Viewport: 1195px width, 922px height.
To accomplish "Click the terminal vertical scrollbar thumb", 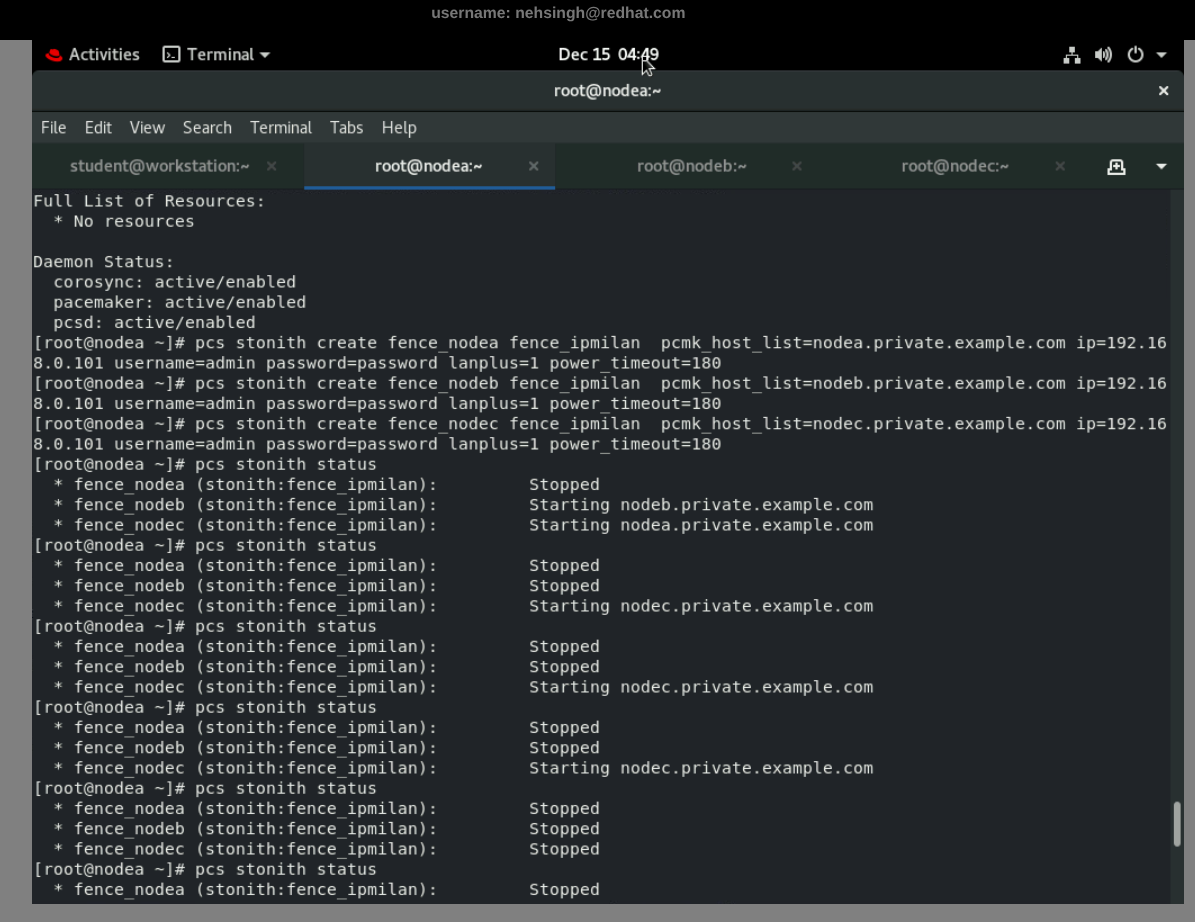I will [x=1177, y=824].
